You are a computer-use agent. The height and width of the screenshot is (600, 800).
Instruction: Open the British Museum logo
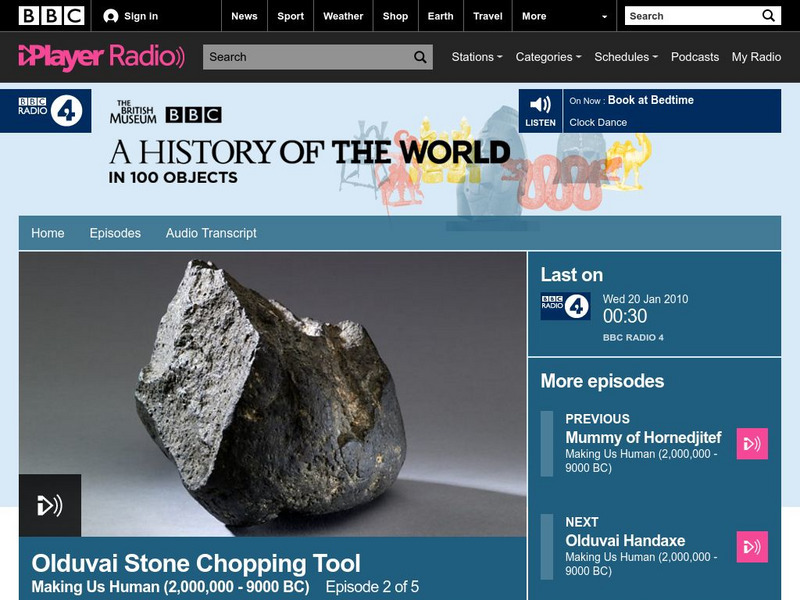(136, 112)
